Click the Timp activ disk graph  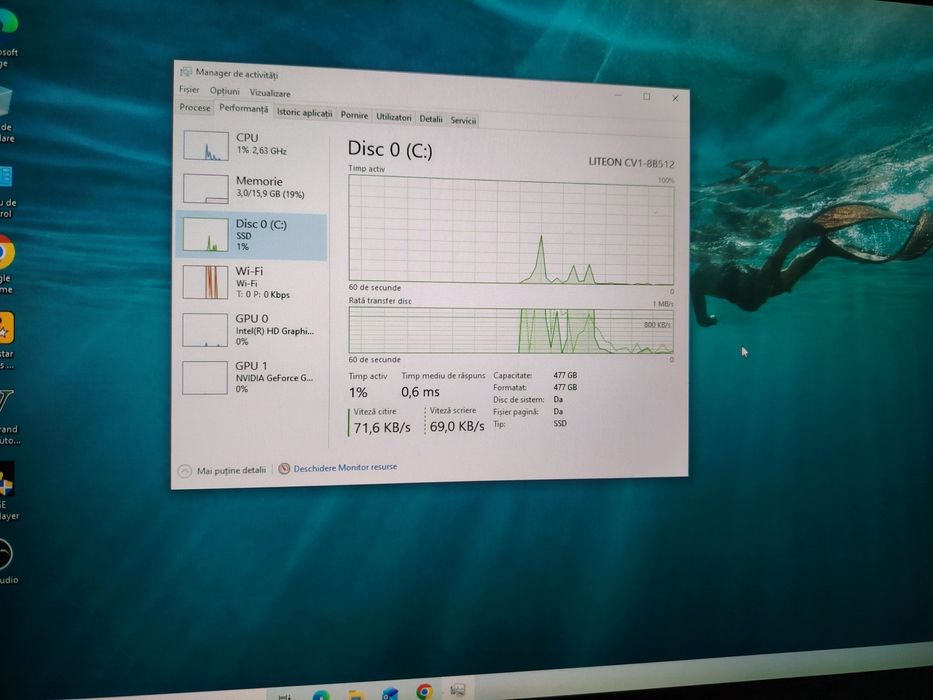(511, 230)
